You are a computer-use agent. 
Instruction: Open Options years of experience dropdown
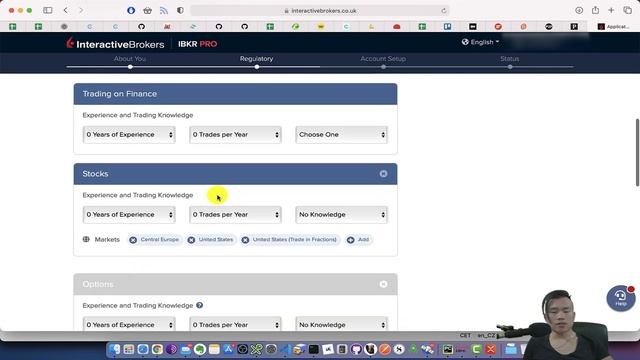pos(129,324)
